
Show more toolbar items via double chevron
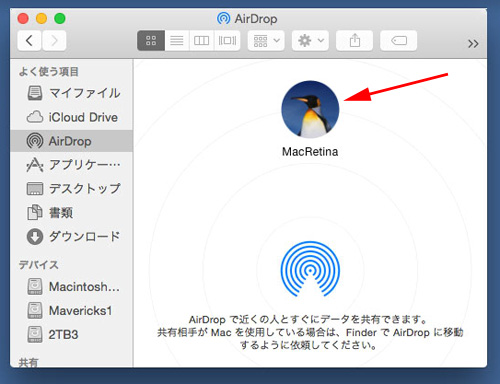coord(473,43)
